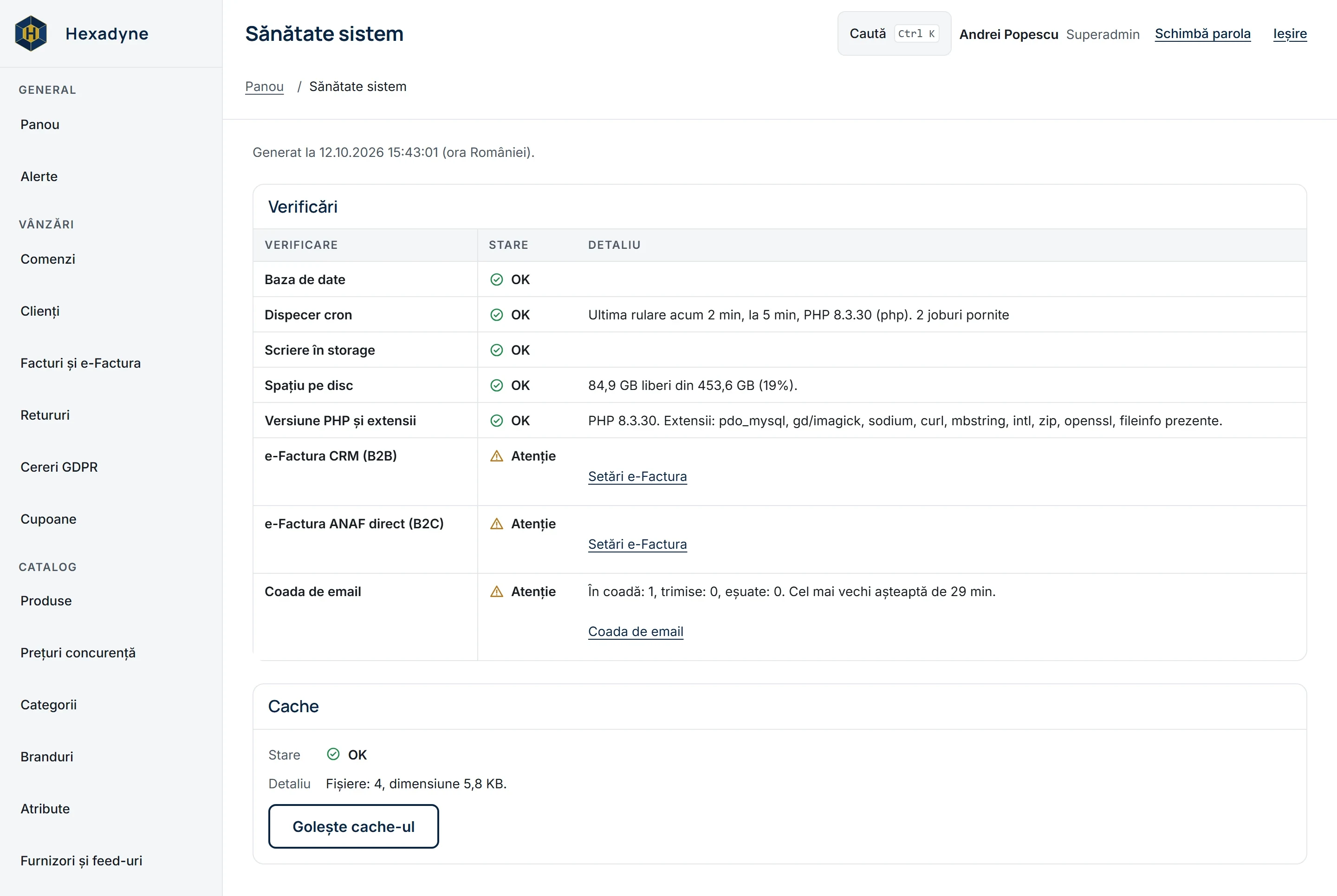Open Alerte in the sidebar
Screen dimensions: 1337x896
39,176
